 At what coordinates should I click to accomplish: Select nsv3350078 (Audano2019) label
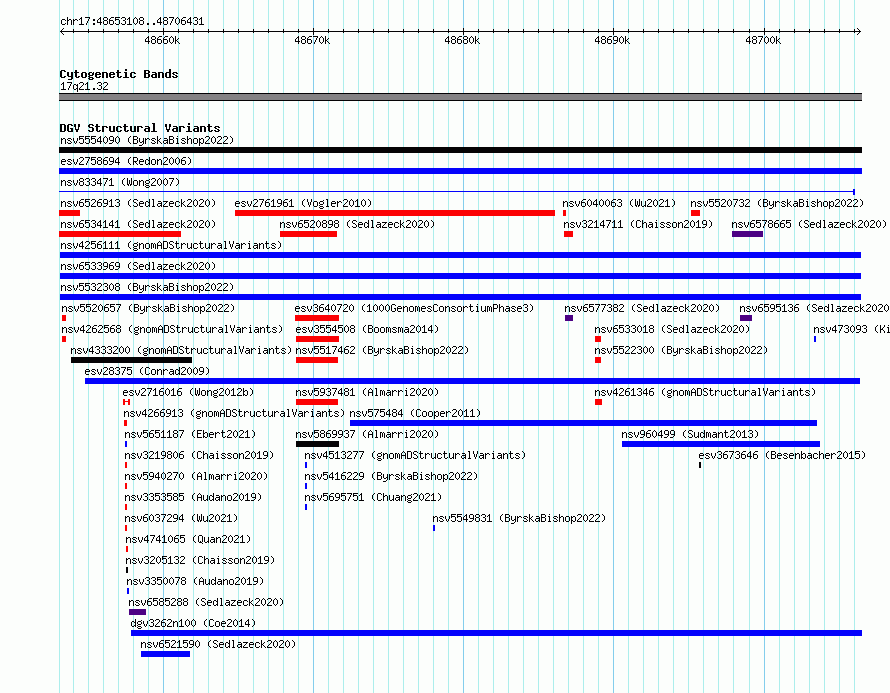pos(195,581)
